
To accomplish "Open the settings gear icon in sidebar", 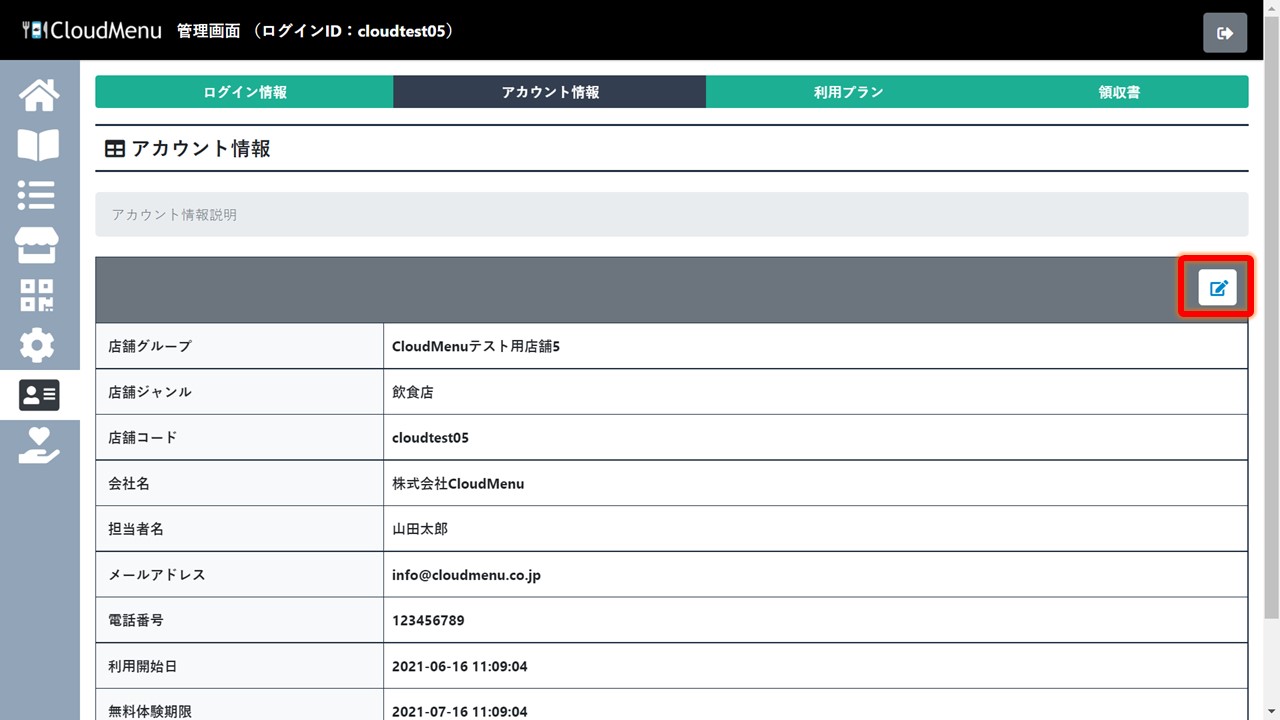I will (x=39, y=345).
